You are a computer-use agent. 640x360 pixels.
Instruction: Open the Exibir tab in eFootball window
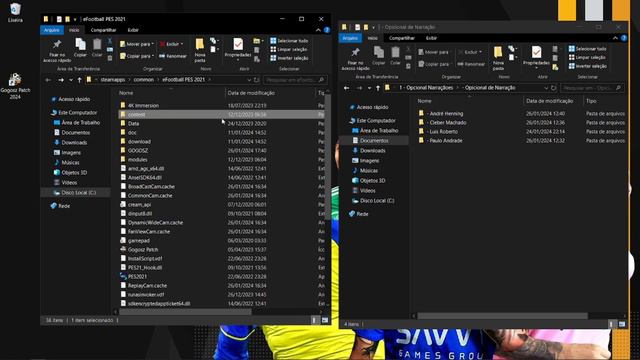pyautogui.click(x=133, y=30)
